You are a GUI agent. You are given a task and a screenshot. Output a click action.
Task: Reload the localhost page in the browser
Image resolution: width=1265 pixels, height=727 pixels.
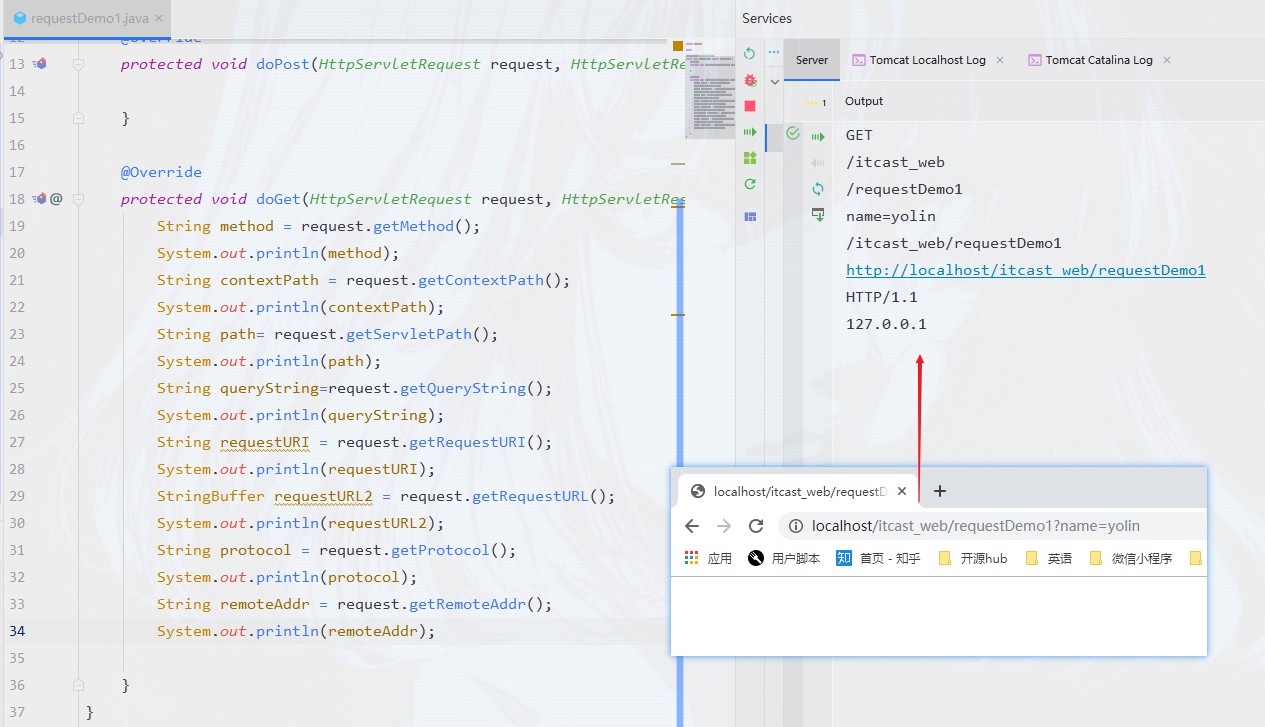756,526
